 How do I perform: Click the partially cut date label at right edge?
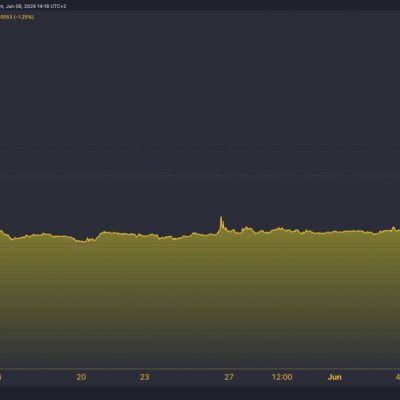coord(398,377)
